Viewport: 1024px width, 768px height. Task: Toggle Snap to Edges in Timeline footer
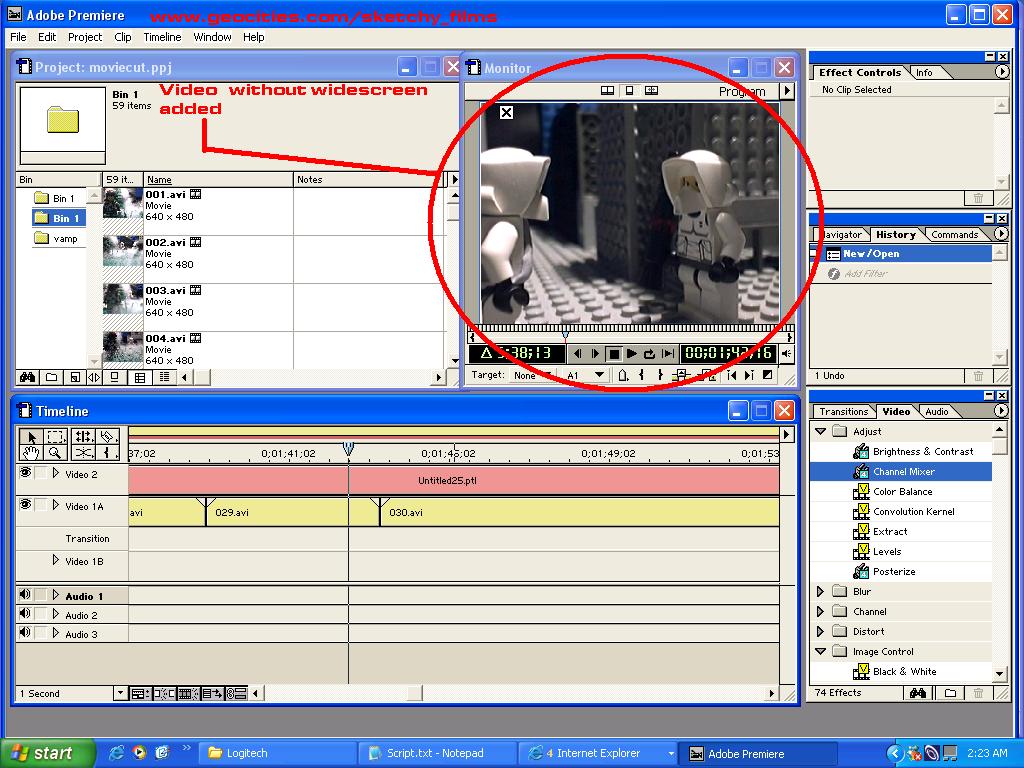164,694
